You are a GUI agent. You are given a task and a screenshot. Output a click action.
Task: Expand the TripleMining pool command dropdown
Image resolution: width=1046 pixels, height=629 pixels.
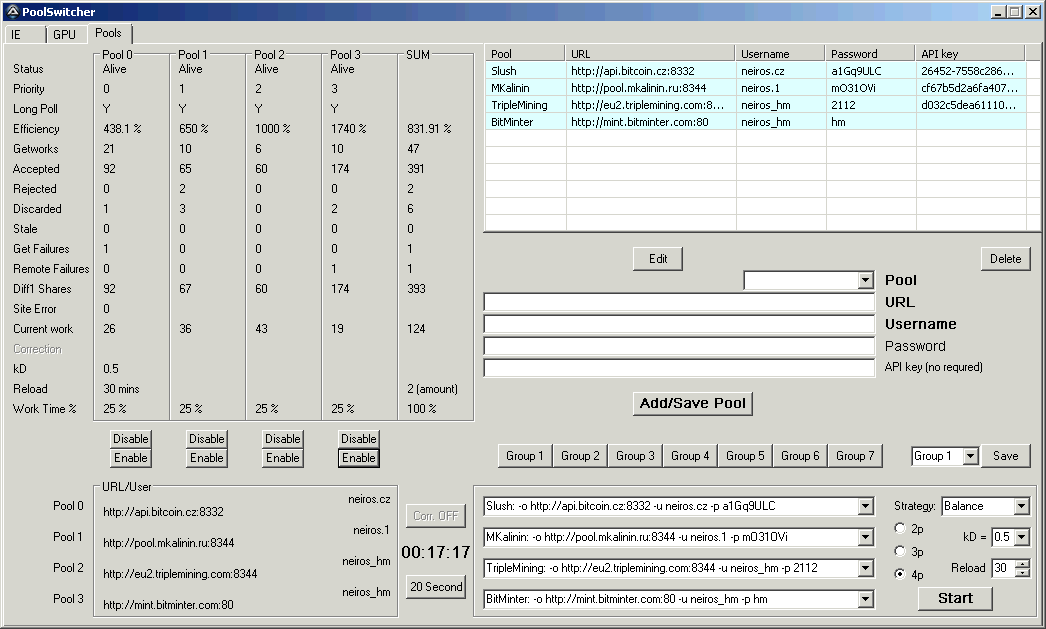tap(865, 568)
